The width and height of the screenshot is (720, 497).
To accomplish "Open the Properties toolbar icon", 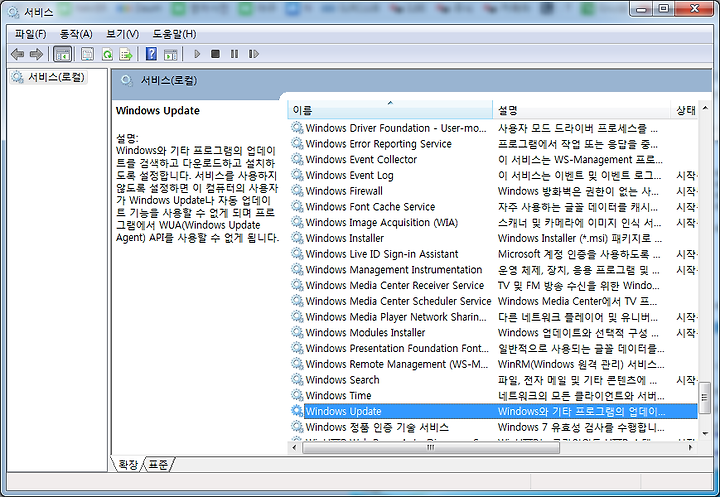I will click(x=87, y=54).
